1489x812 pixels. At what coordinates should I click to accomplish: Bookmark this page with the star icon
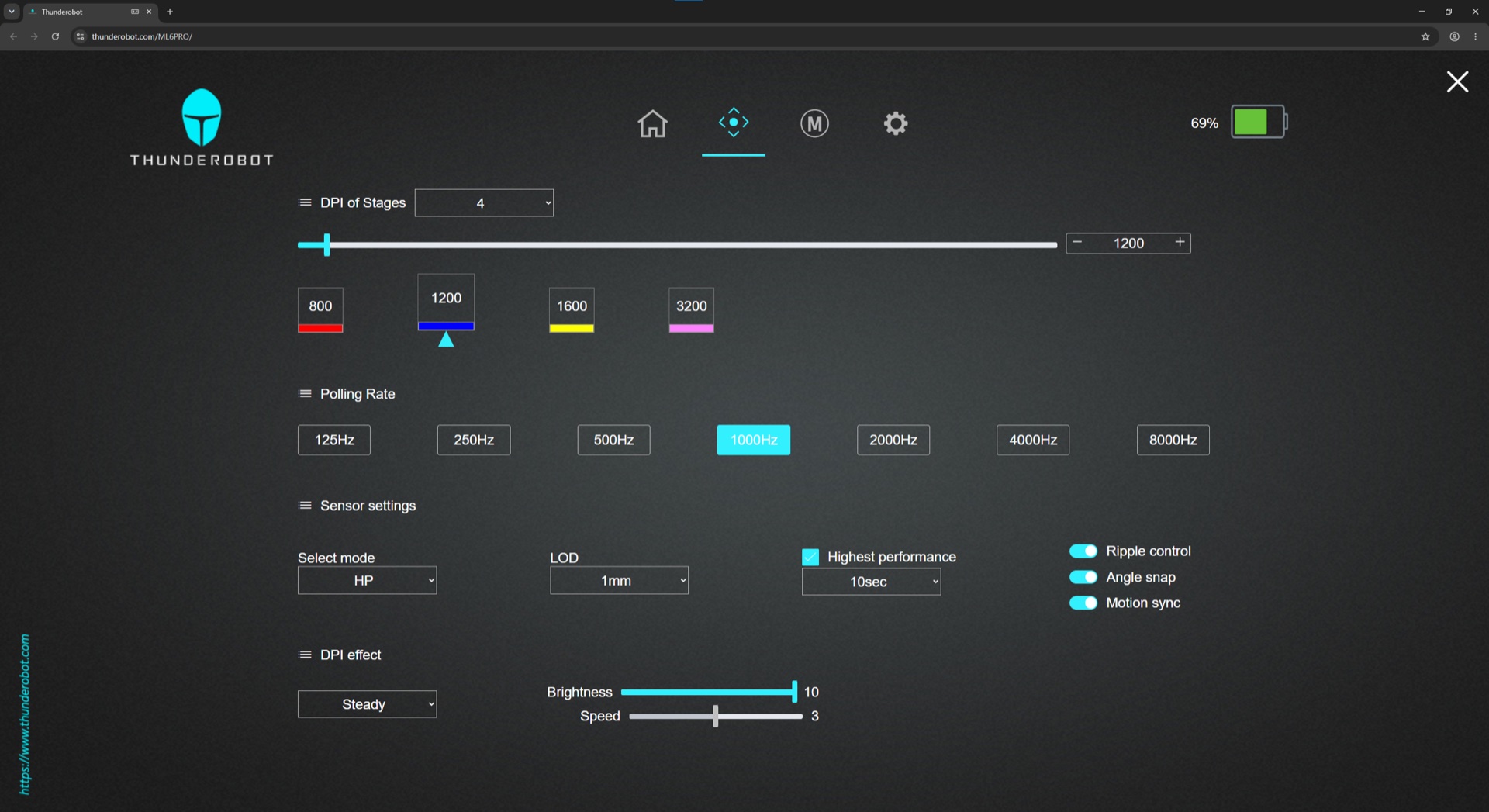pos(1425,36)
